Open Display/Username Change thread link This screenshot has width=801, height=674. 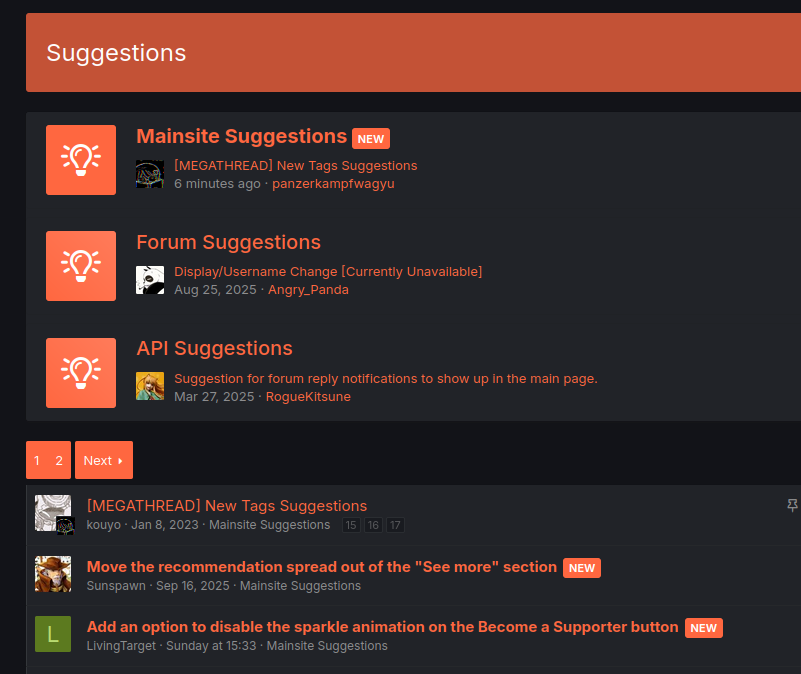point(328,272)
